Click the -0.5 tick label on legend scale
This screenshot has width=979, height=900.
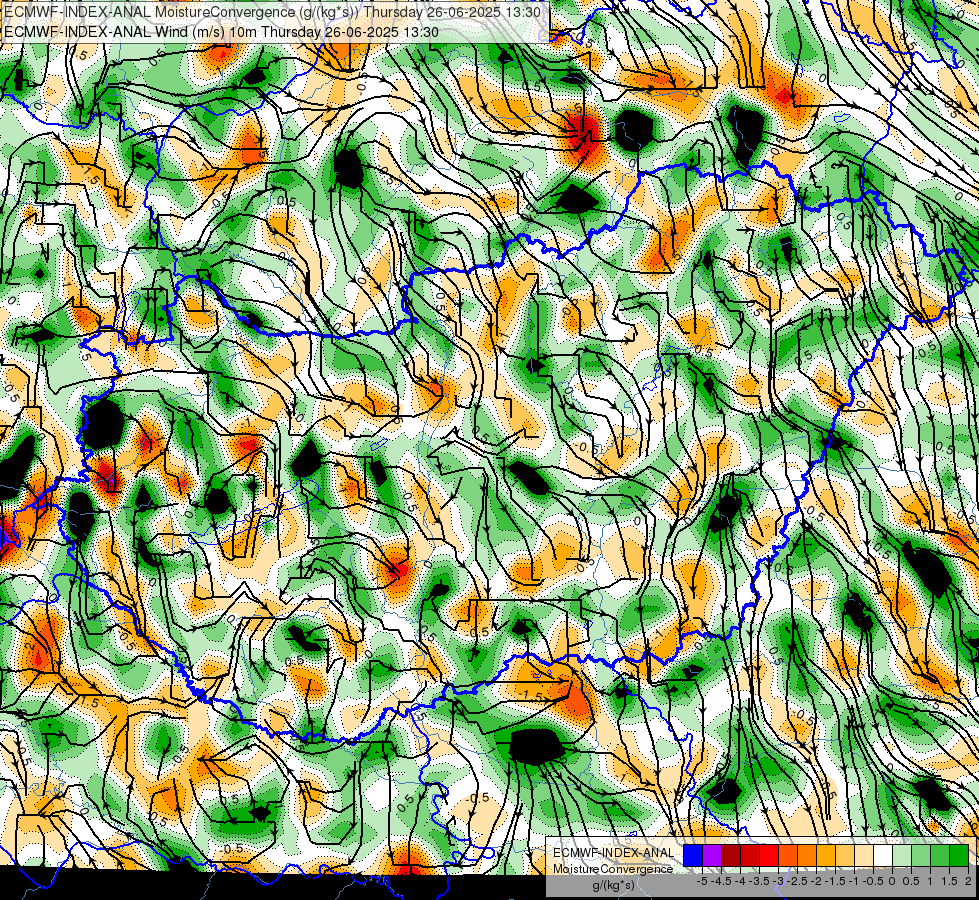[x=873, y=881]
